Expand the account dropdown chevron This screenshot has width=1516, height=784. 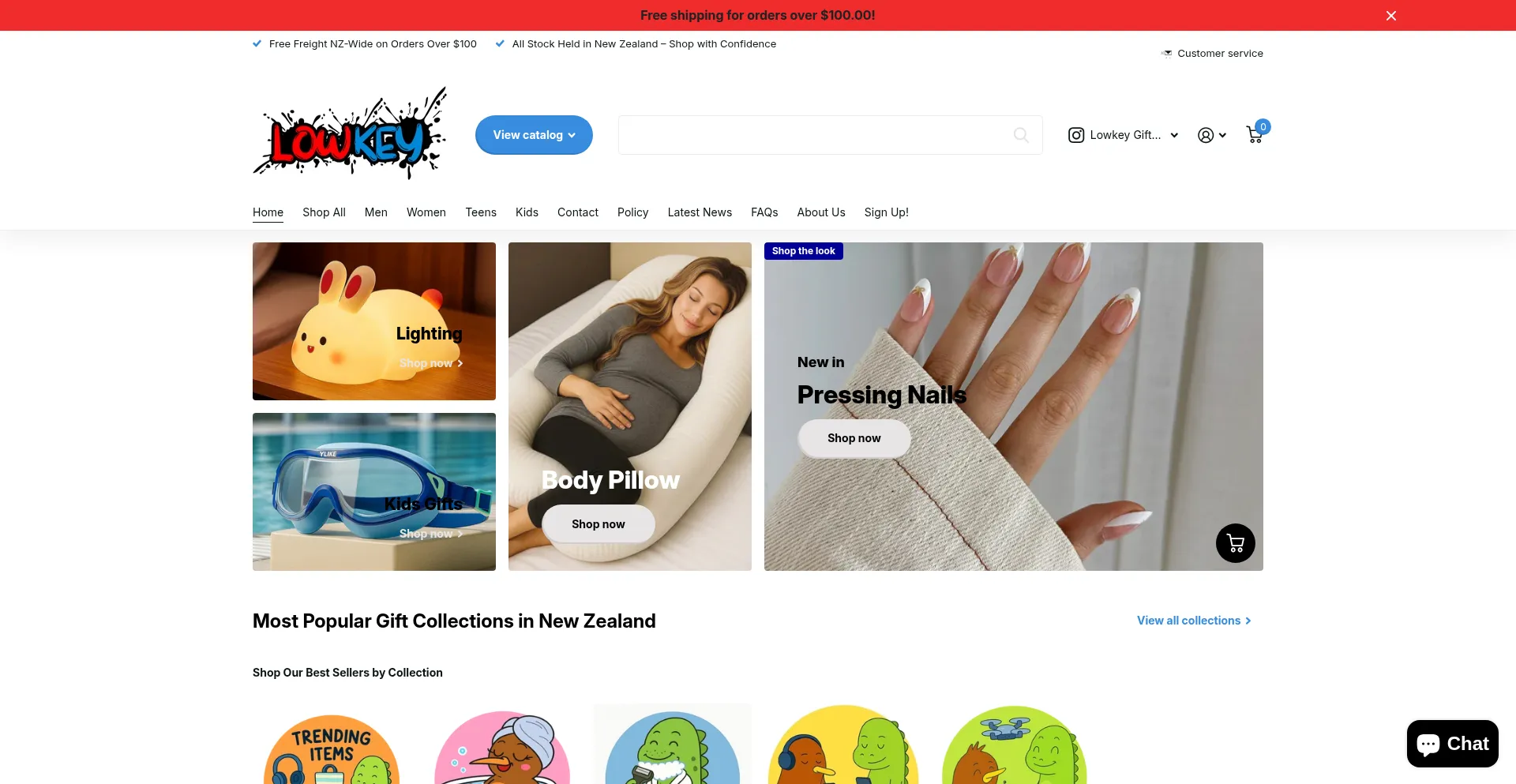point(1222,135)
